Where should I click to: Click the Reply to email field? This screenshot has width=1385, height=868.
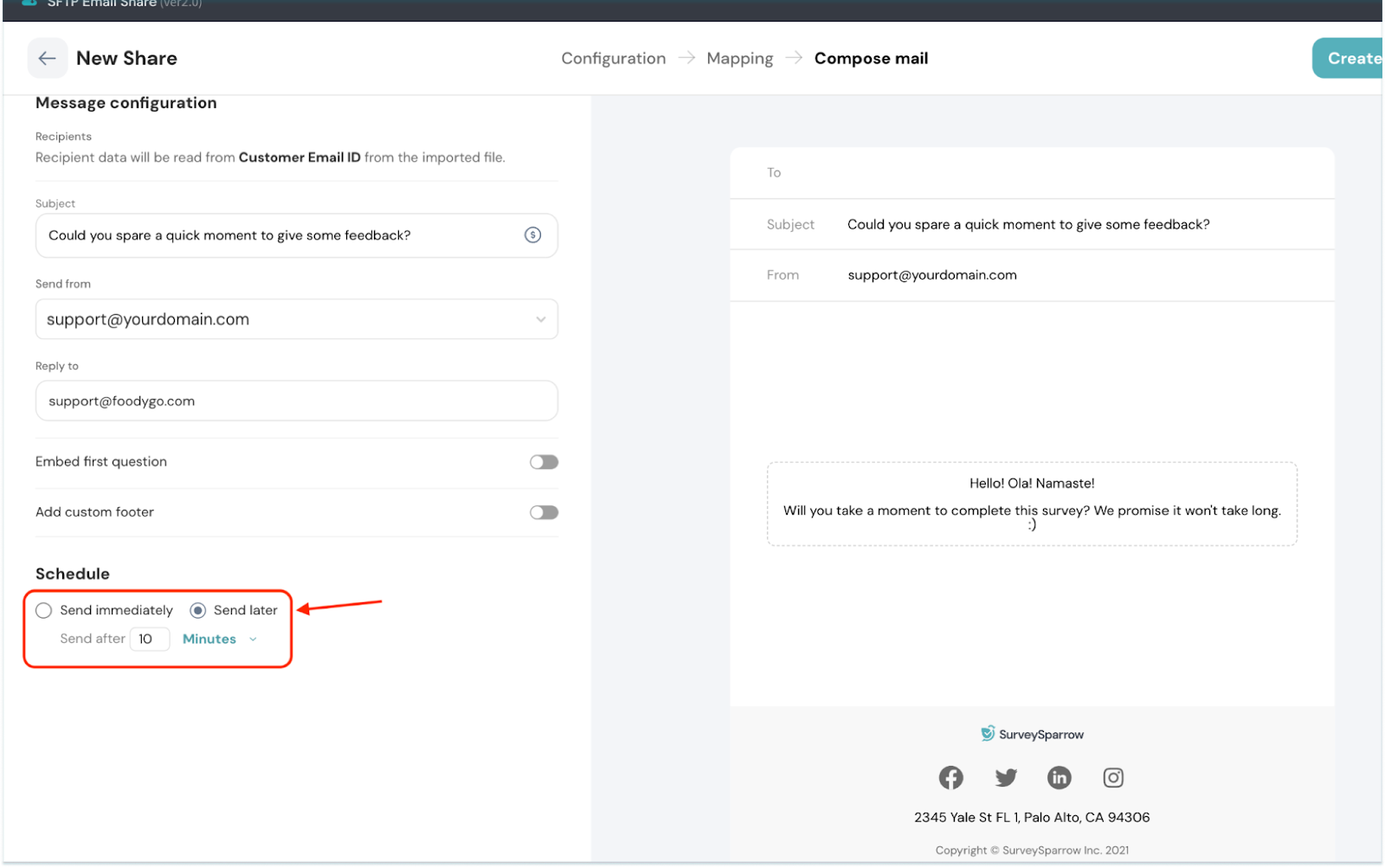click(296, 401)
